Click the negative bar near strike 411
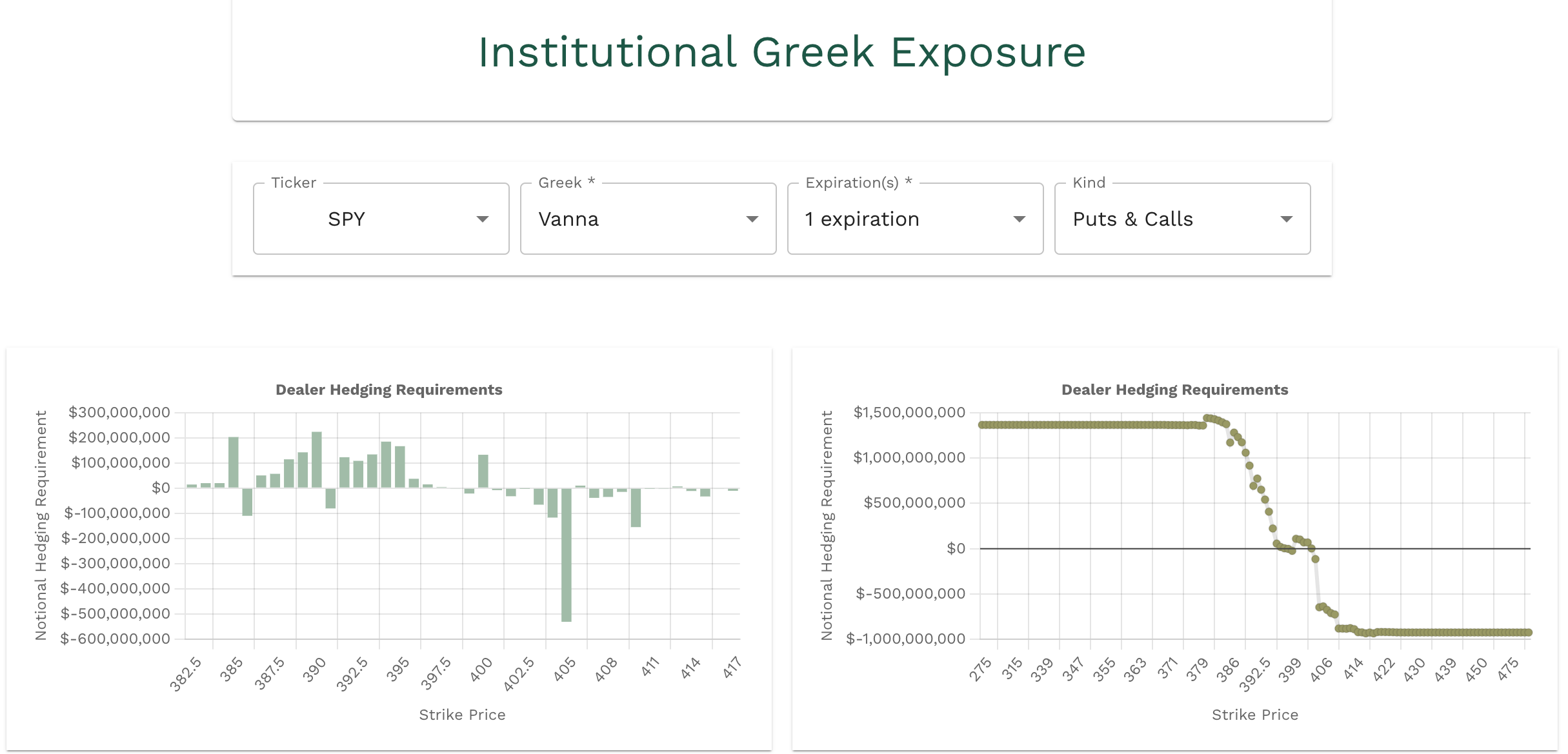 (636, 508)
